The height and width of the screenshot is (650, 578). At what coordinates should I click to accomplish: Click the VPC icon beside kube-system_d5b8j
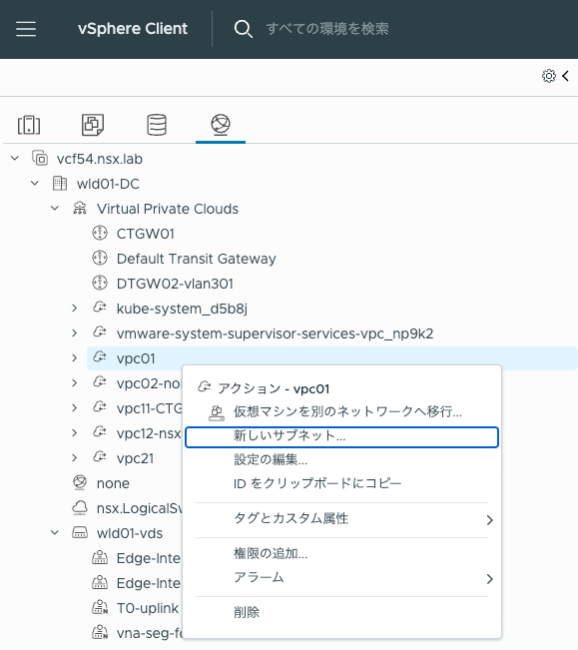pos(100,307)
